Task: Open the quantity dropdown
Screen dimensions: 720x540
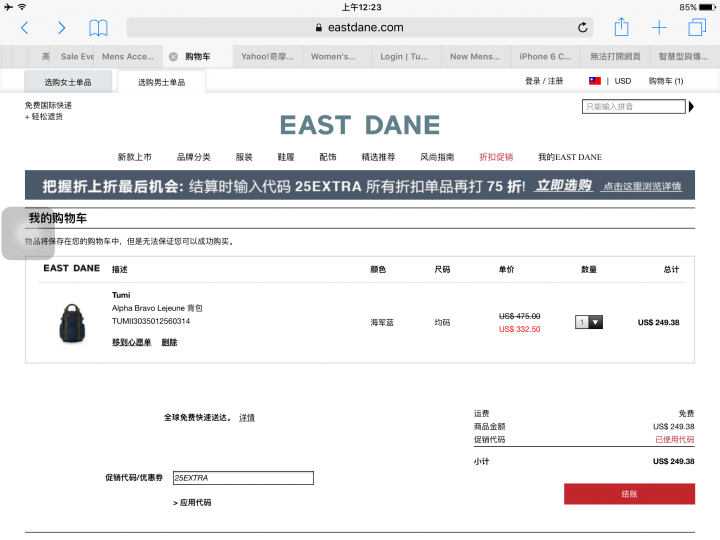Action: (589, 322)
